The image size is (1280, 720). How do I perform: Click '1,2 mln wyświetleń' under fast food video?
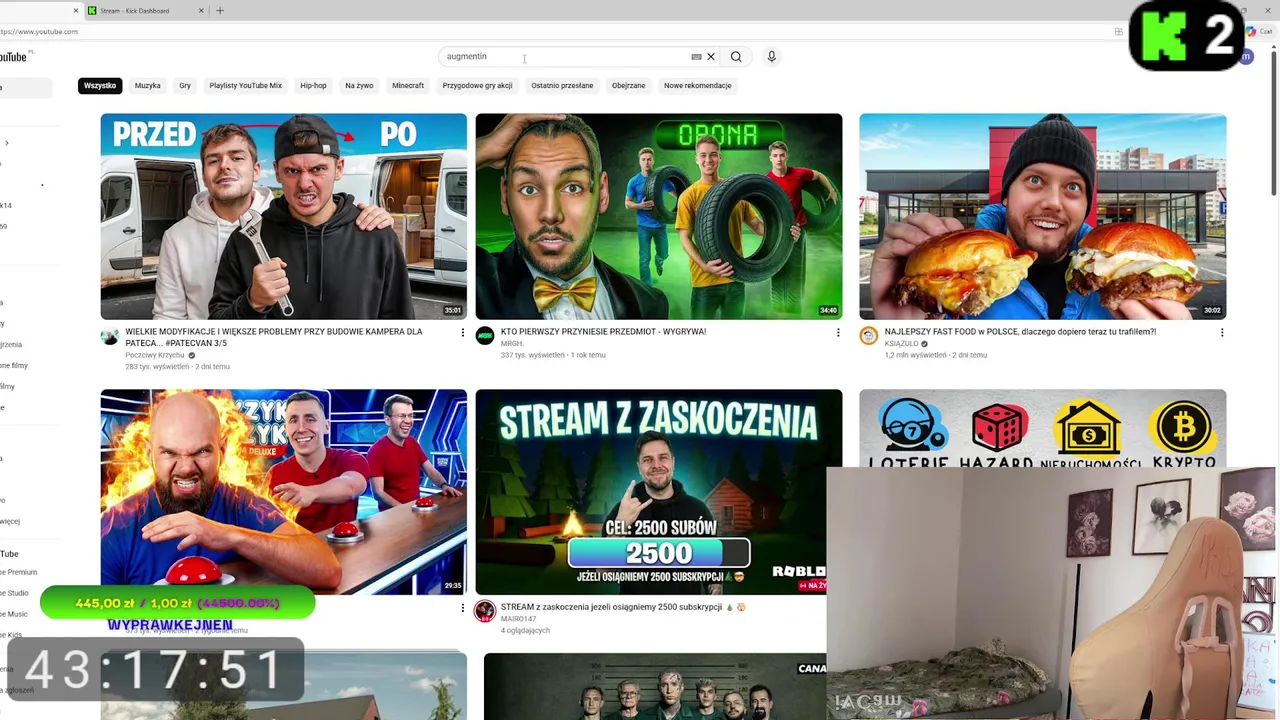pos(916,355)
